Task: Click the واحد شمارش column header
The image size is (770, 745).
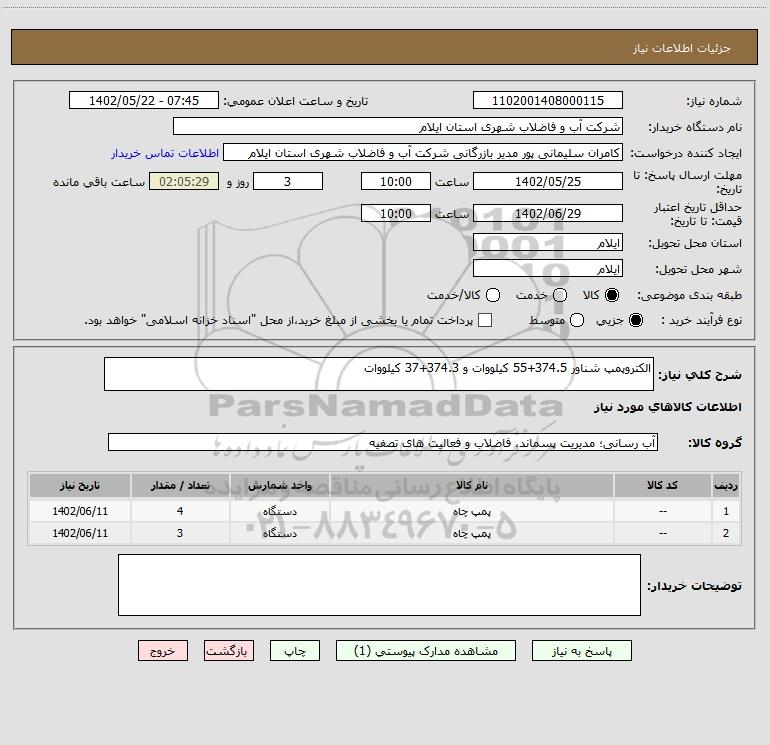Action: click(280, 486)
